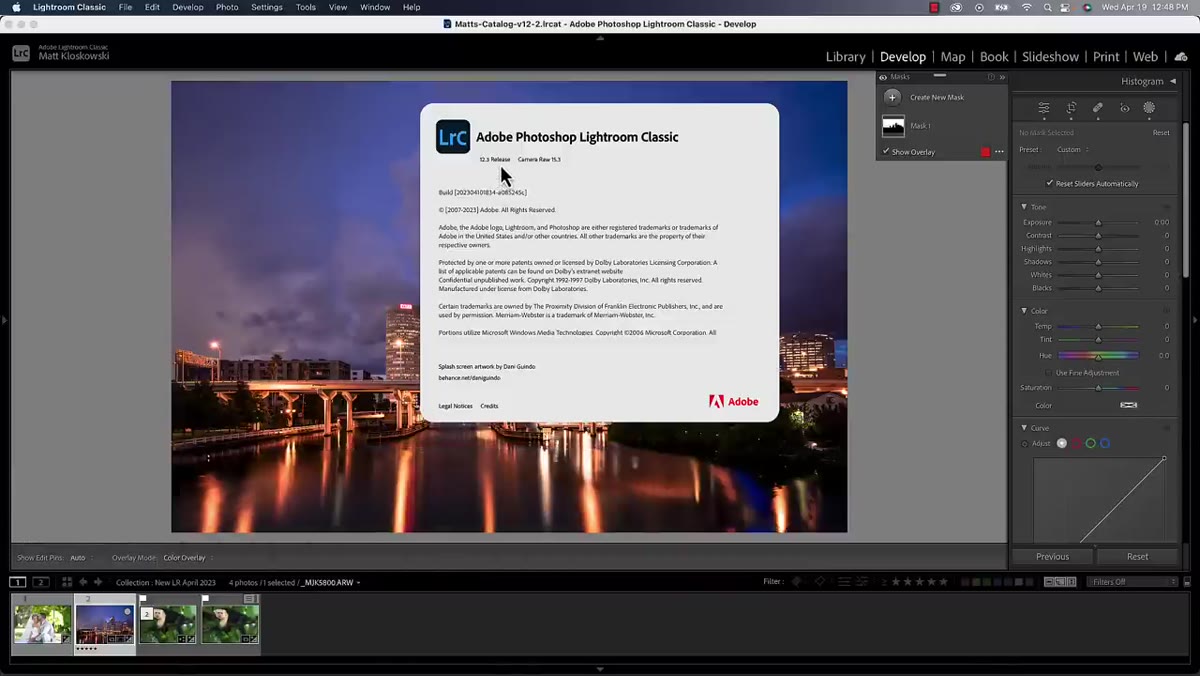Toggle Reset Sliders Automatically checkbox

pyautogui.click(x=1049, y=183)
